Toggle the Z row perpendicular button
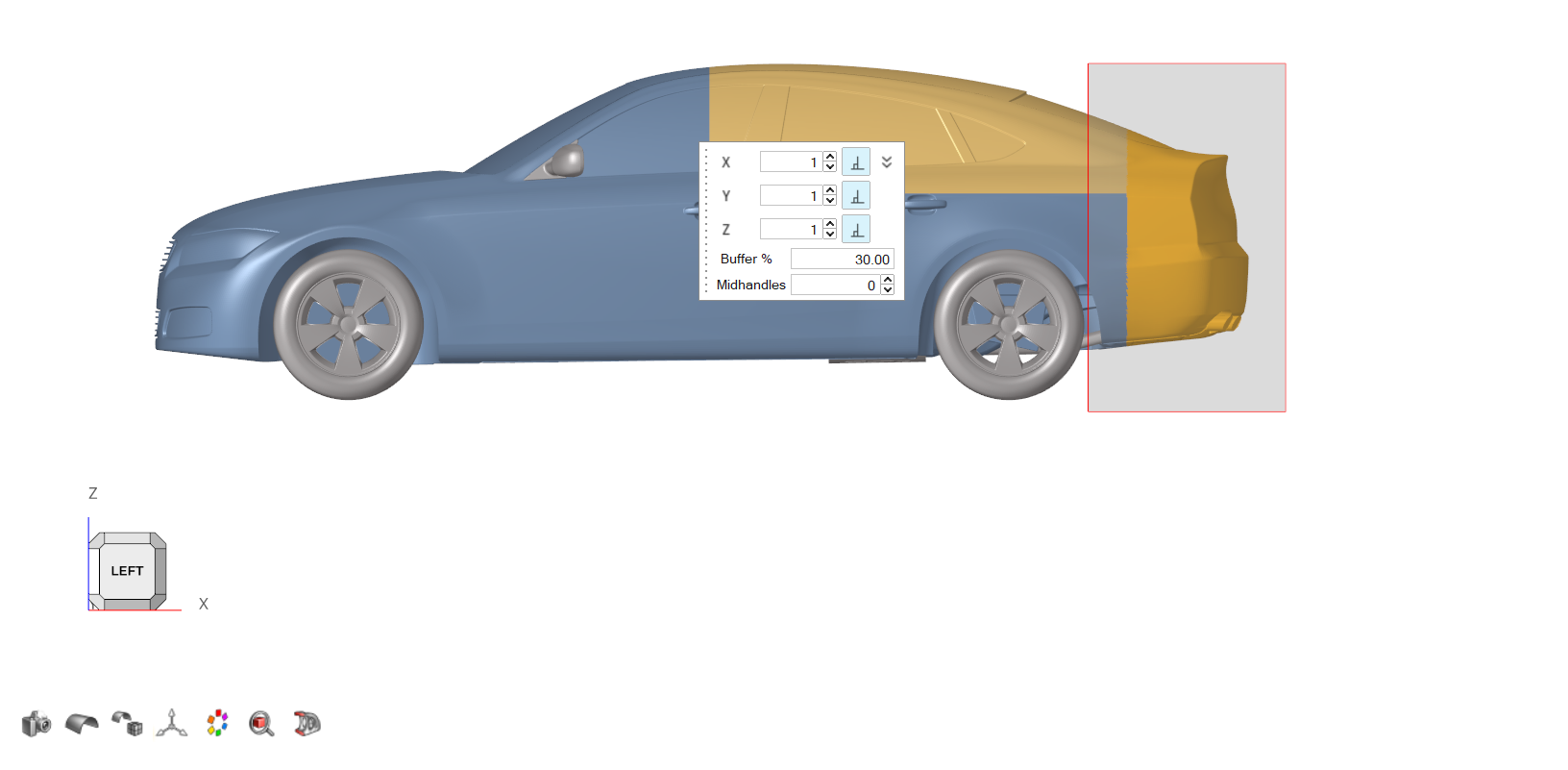 pos(856,229)
